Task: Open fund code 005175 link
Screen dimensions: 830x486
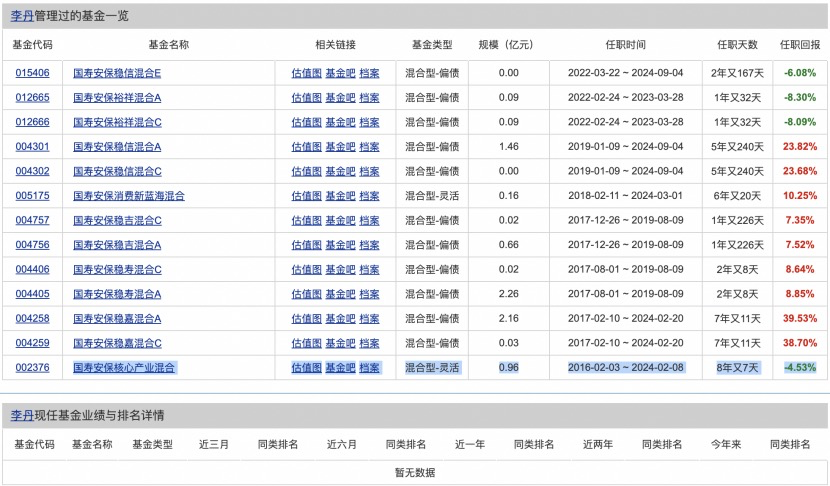Action: (x=32, y=196)
